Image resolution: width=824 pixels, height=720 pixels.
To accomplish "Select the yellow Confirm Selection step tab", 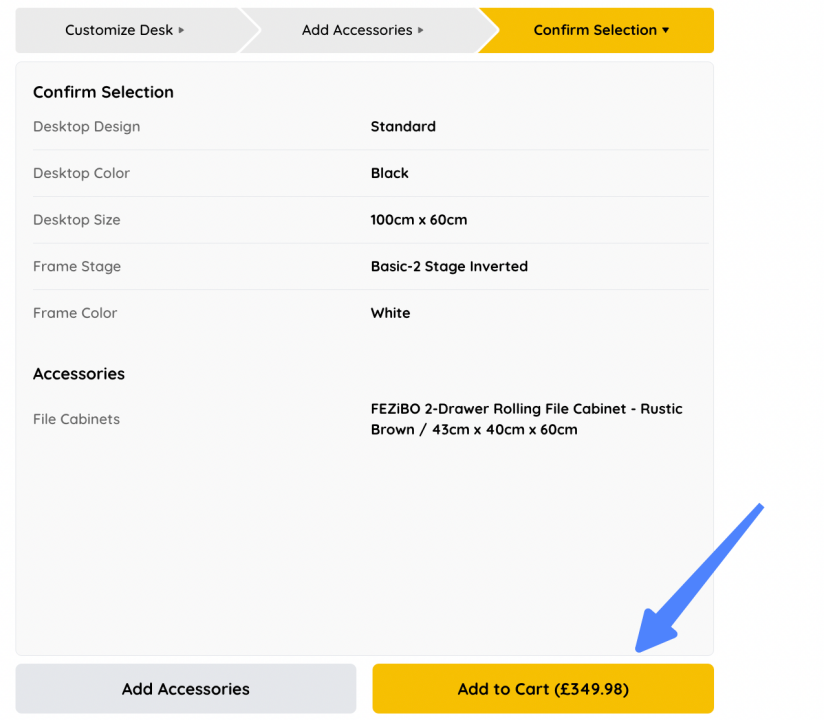I will (594, 30).
